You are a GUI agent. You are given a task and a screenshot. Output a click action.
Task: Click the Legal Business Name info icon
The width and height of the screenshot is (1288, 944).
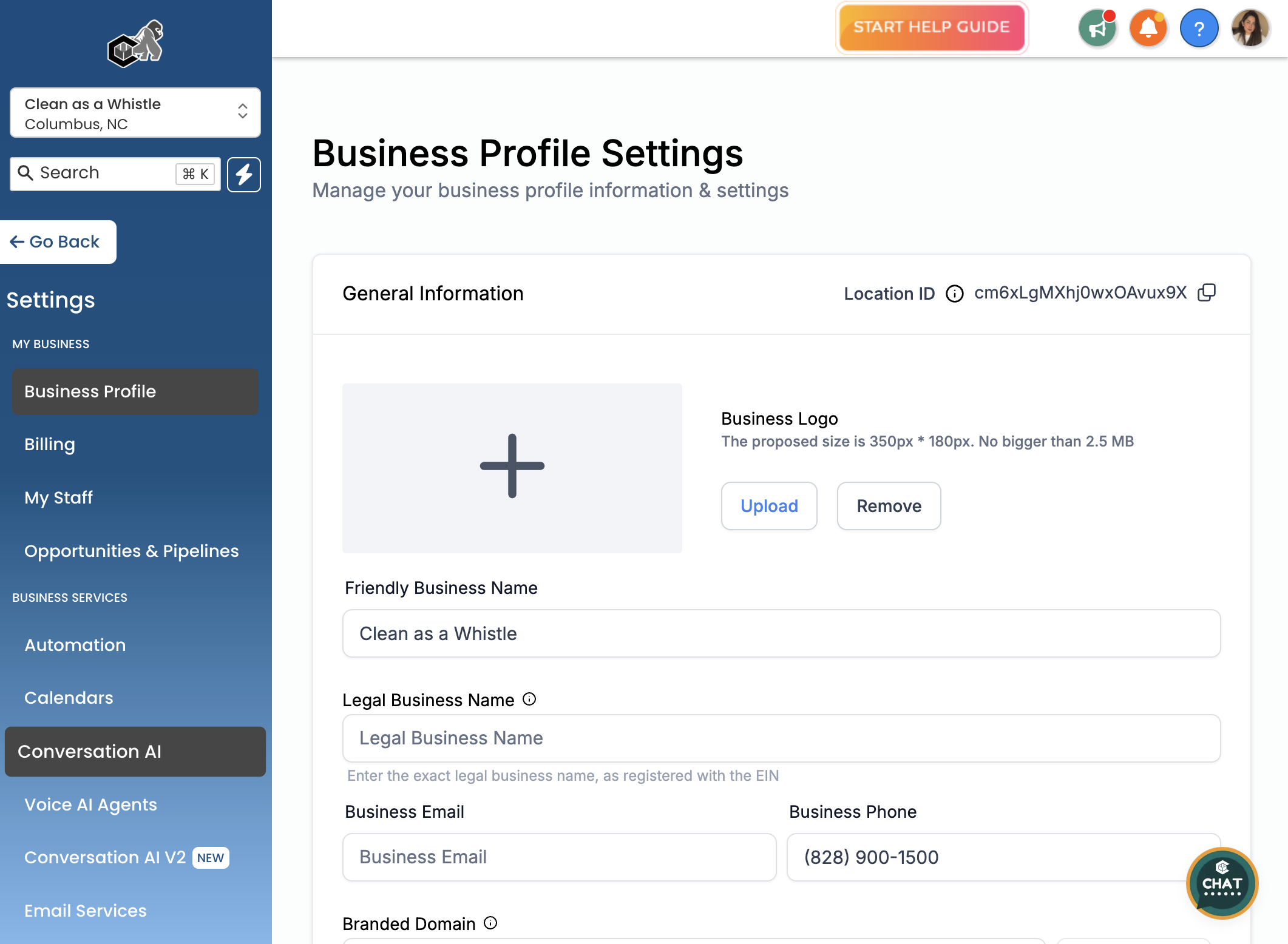529,700
